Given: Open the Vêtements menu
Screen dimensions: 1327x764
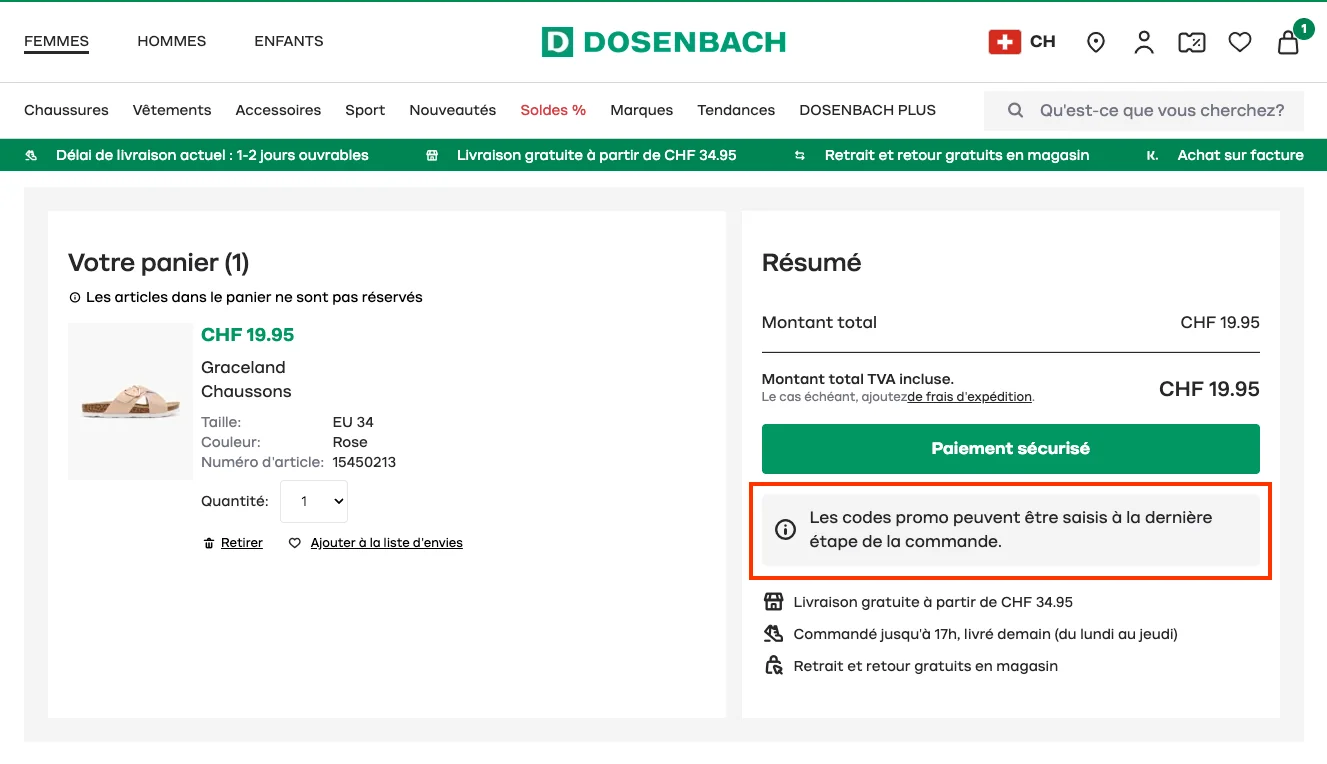Looking at the screenshot, I should pos(172,110).
